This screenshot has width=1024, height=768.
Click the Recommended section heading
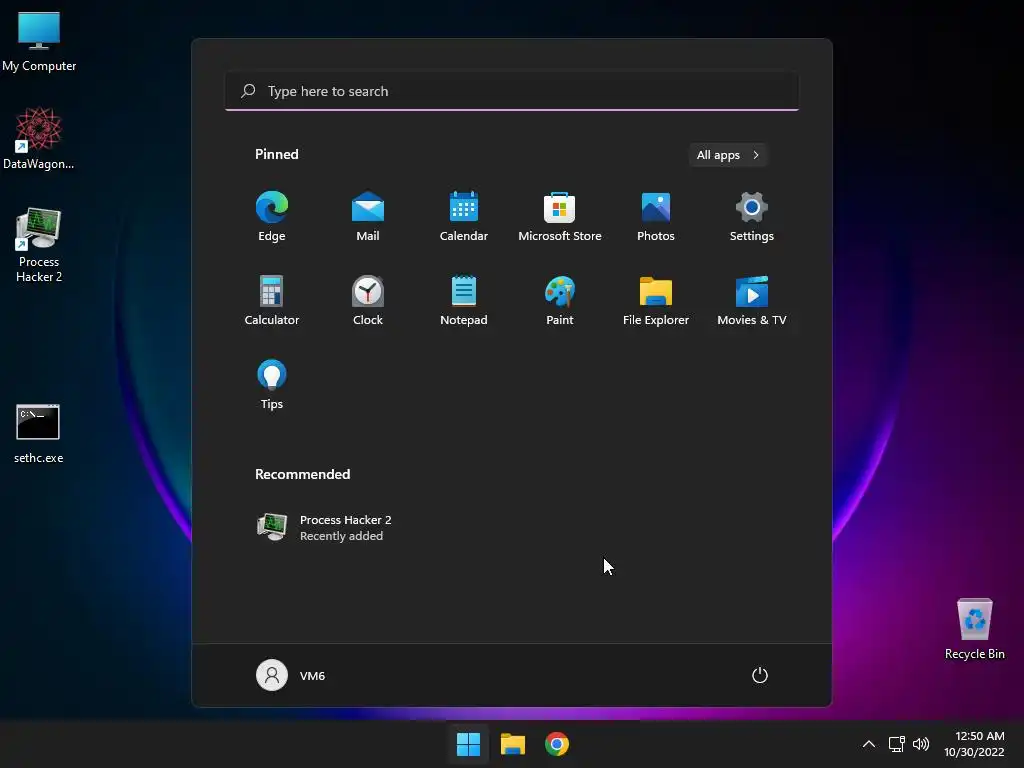[302, 474]
